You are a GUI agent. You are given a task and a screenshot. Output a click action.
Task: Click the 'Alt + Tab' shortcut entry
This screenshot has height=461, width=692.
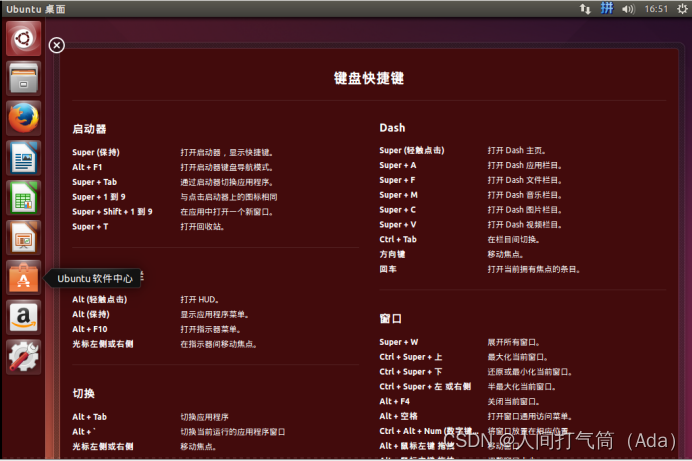pyautogui.click(x=90, y=417)
